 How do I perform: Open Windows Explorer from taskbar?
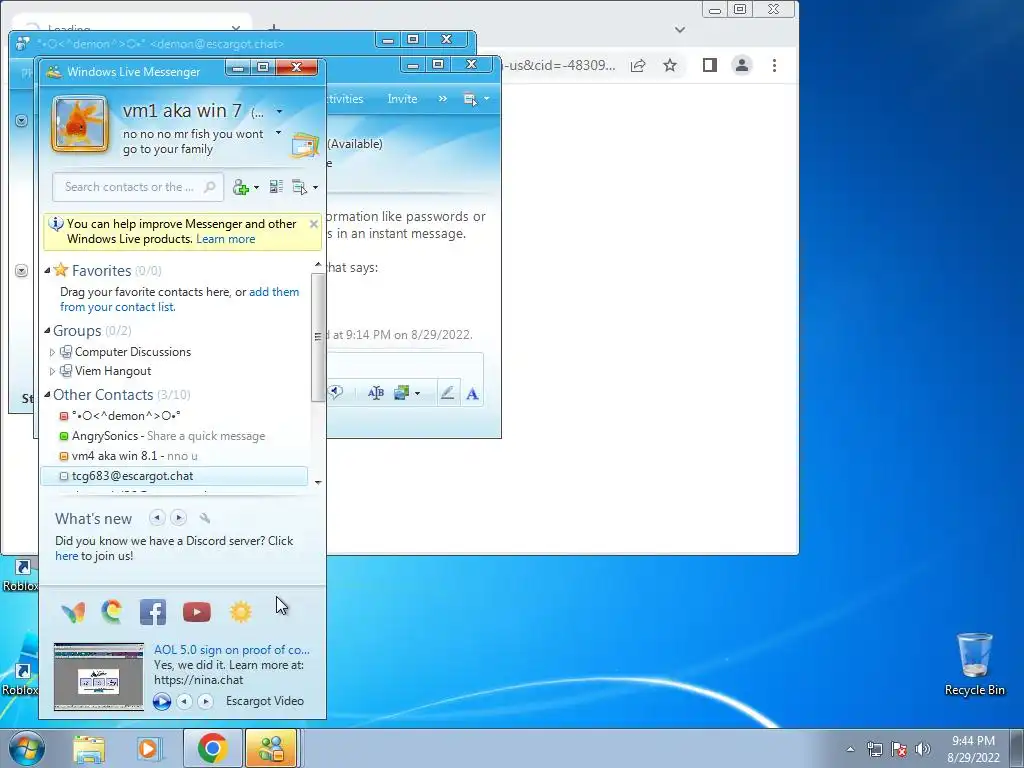pyautogui.click(x=89, y=748)
